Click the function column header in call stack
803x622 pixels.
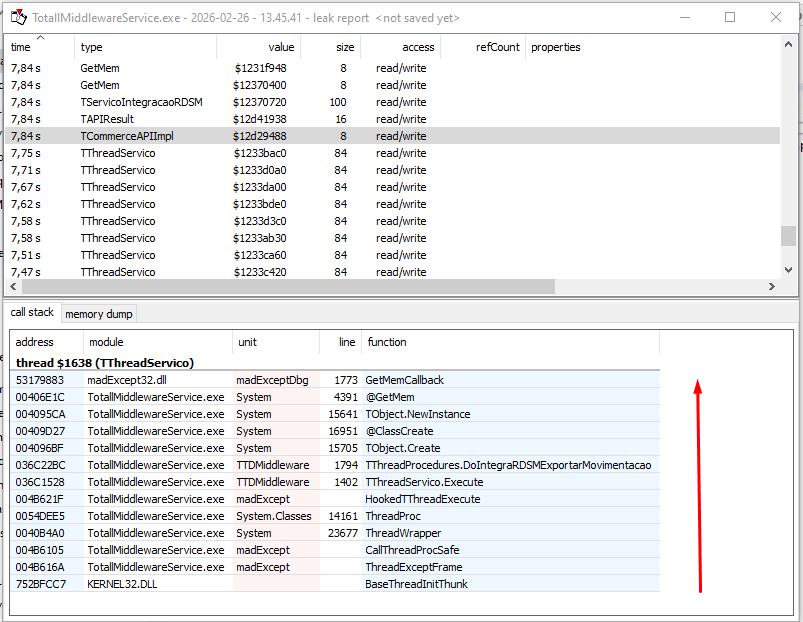(x=511, y=342)
